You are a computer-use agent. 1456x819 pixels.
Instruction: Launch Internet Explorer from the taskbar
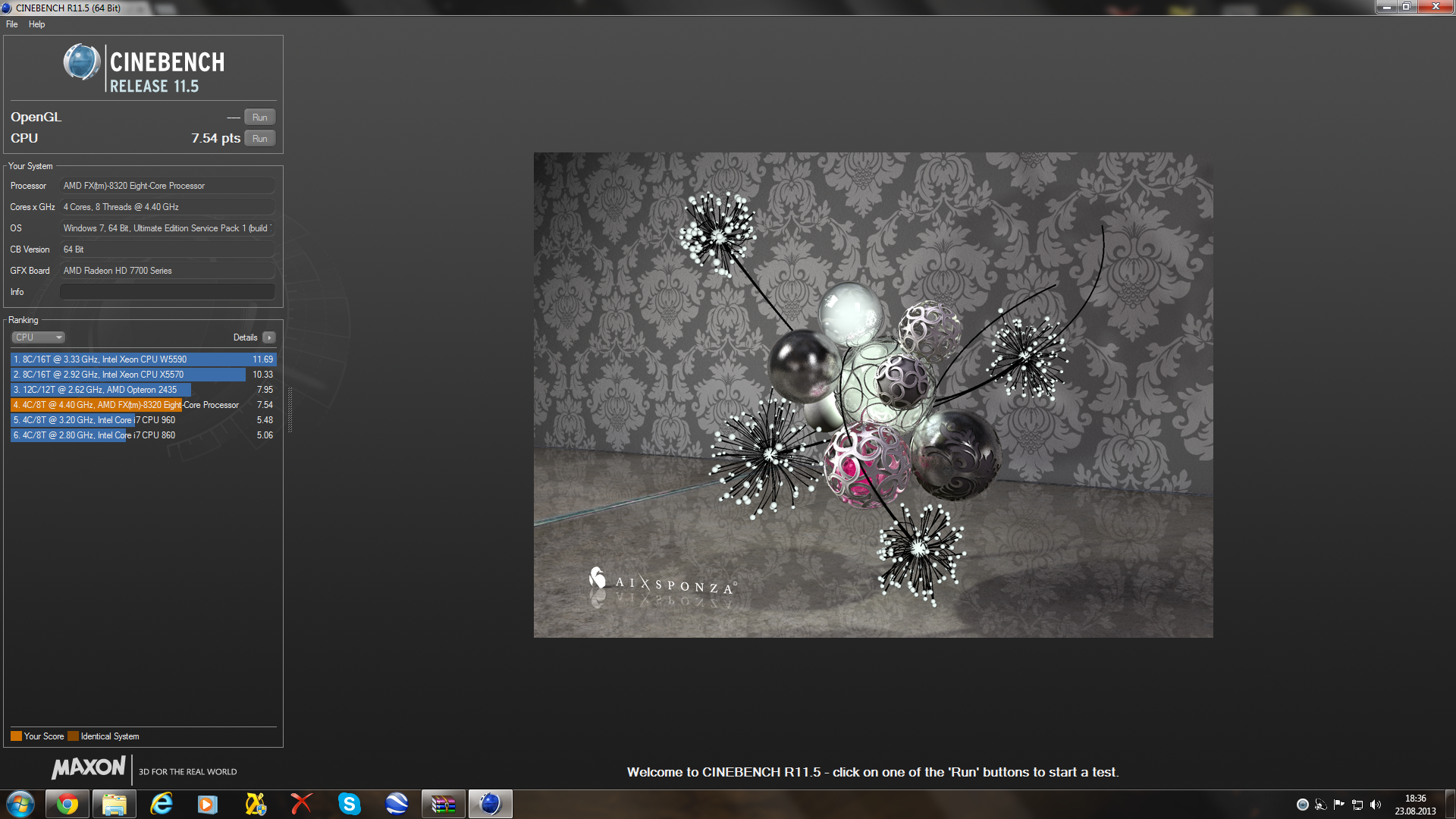point(162,804)
